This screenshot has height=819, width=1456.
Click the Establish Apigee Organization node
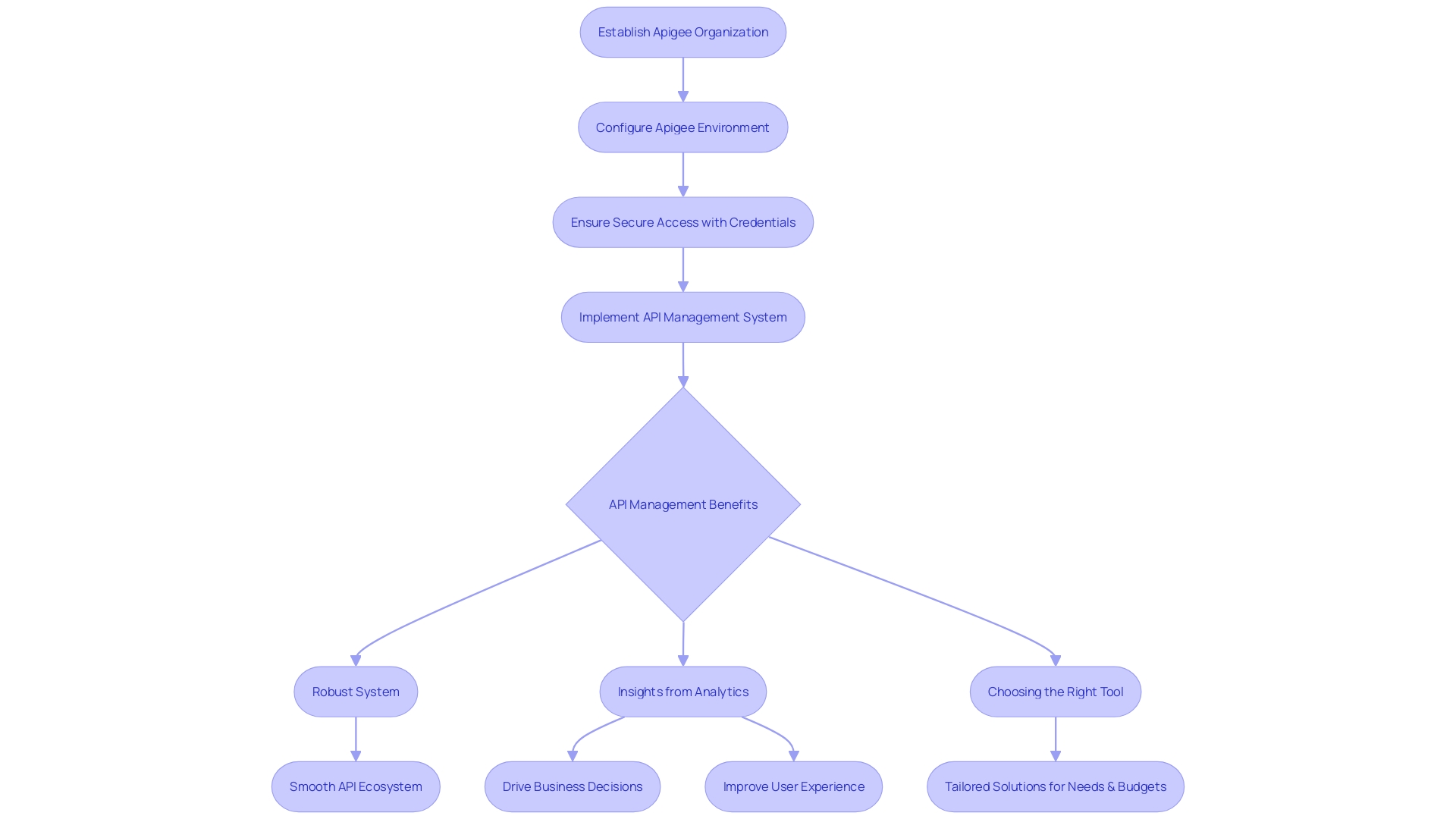pyautogui.click(x=683, y=32)
